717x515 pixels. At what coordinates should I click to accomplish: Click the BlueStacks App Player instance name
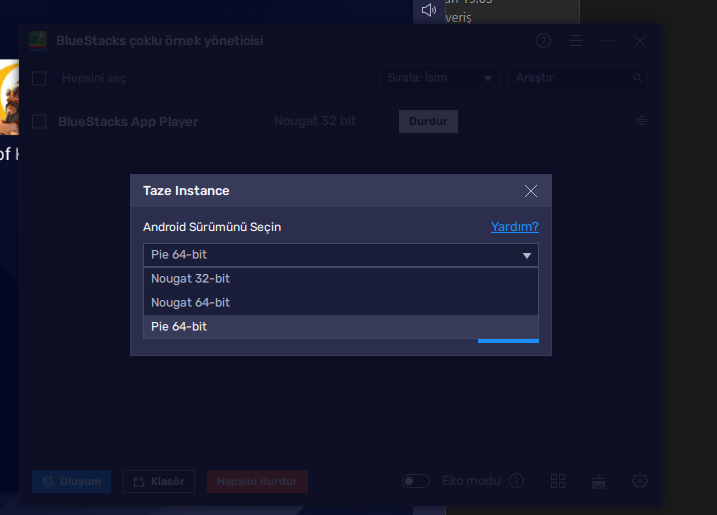tap(128, 122)
